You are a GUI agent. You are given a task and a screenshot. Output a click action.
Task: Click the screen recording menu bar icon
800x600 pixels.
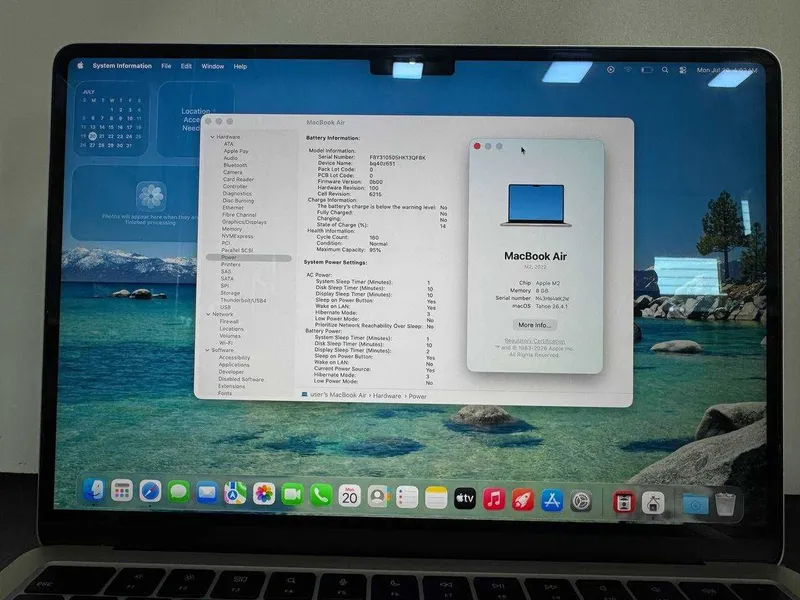pos(611,69)
